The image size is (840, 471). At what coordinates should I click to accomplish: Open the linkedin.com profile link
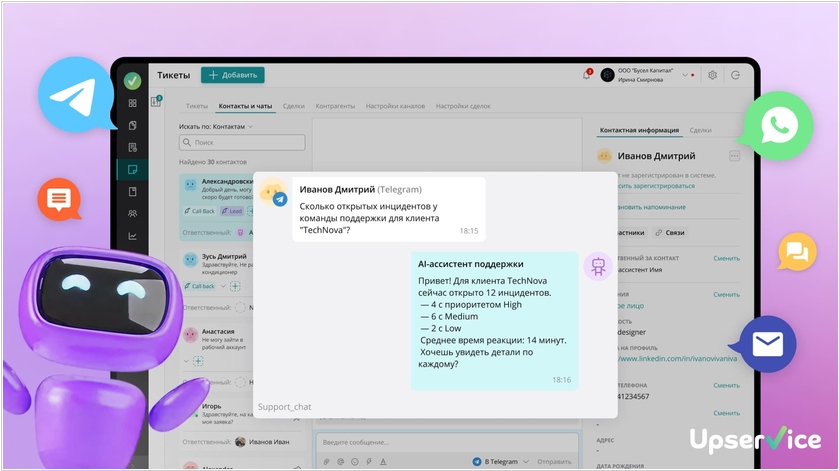(x=678, y=358)
